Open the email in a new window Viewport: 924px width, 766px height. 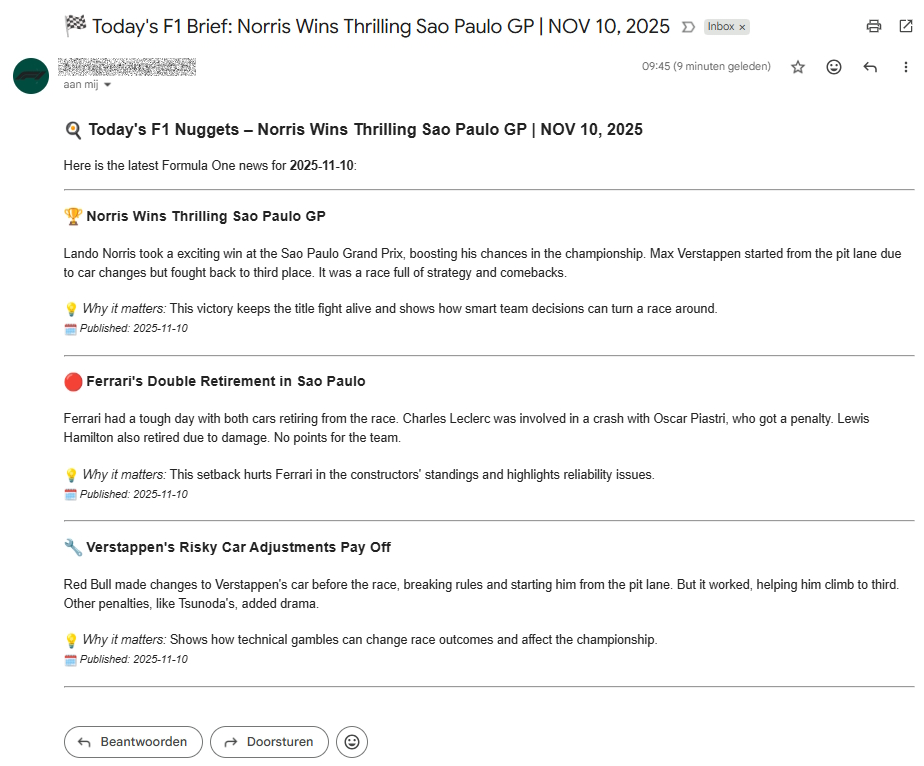[x=906, y=26]
